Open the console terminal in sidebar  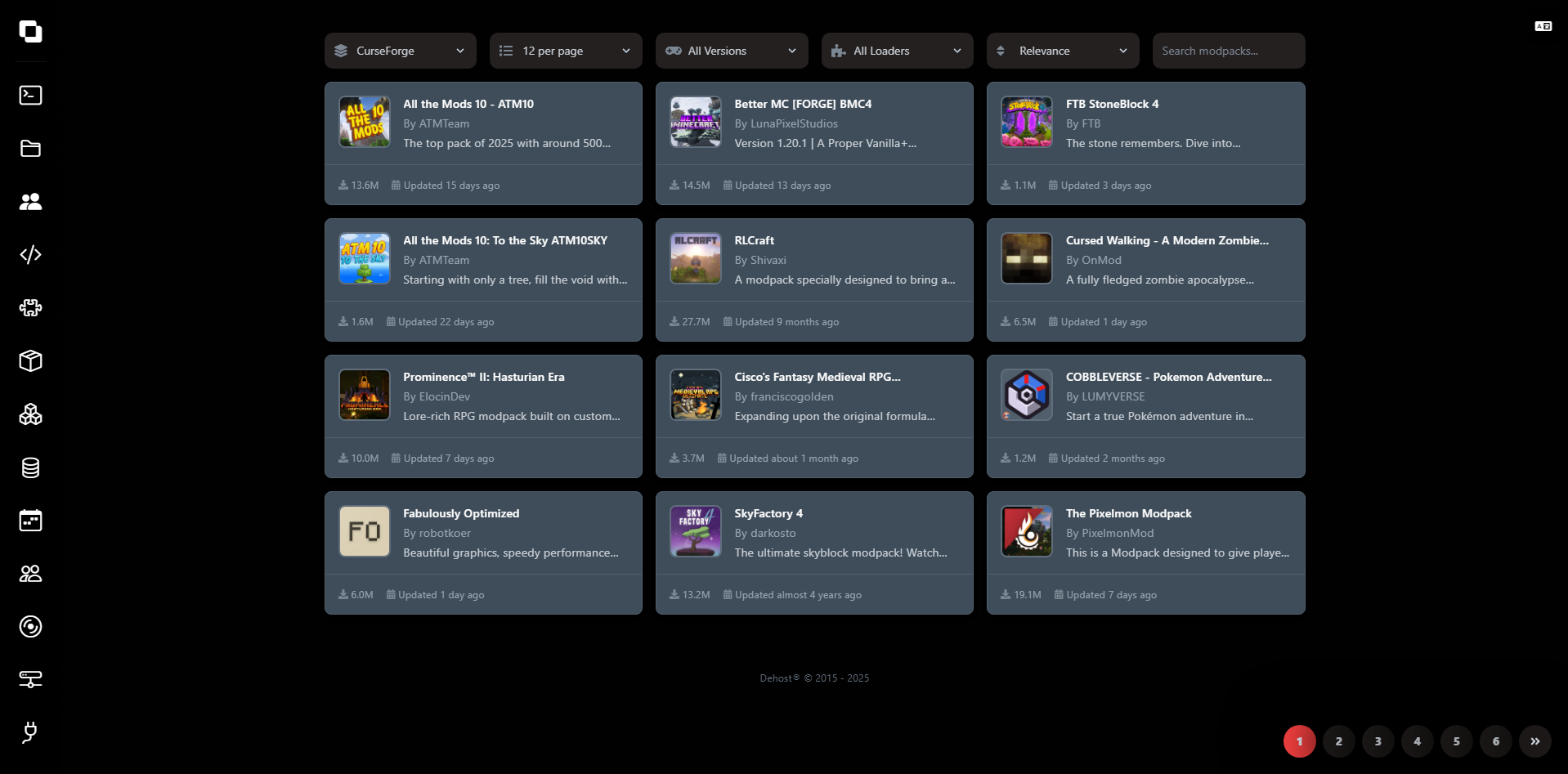[30, 95]
